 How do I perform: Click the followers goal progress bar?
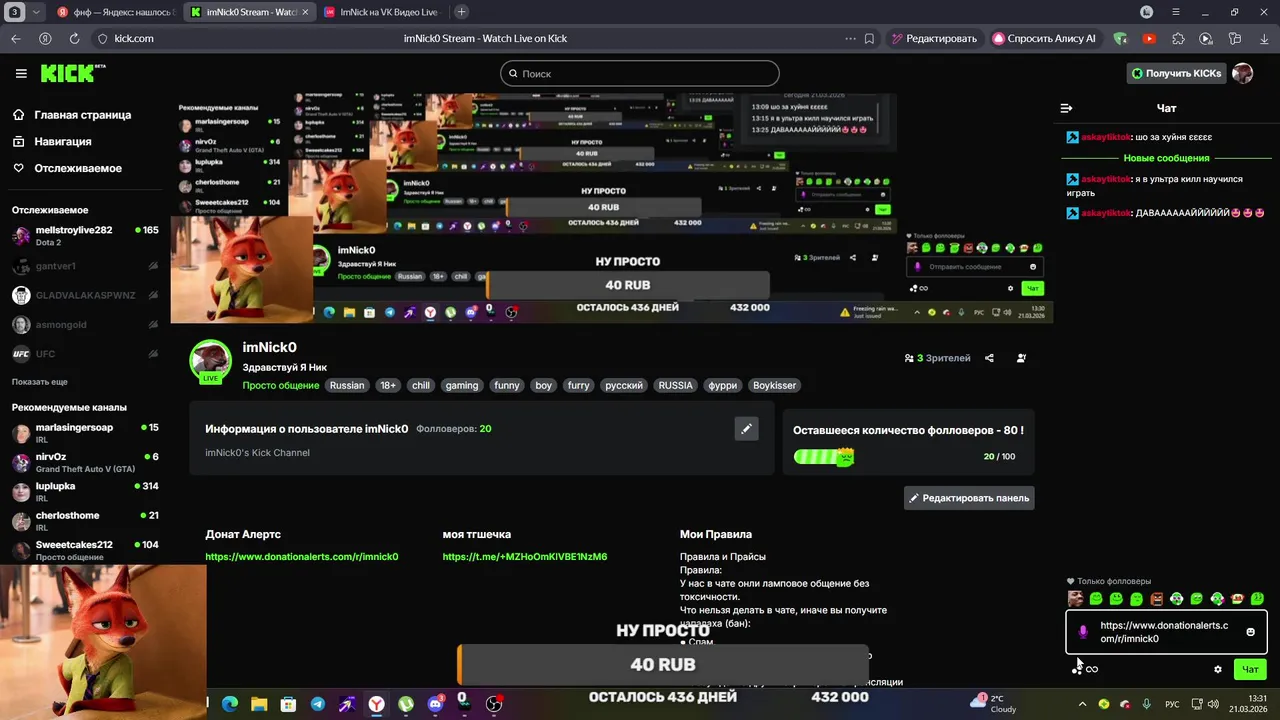pos(823,457)
